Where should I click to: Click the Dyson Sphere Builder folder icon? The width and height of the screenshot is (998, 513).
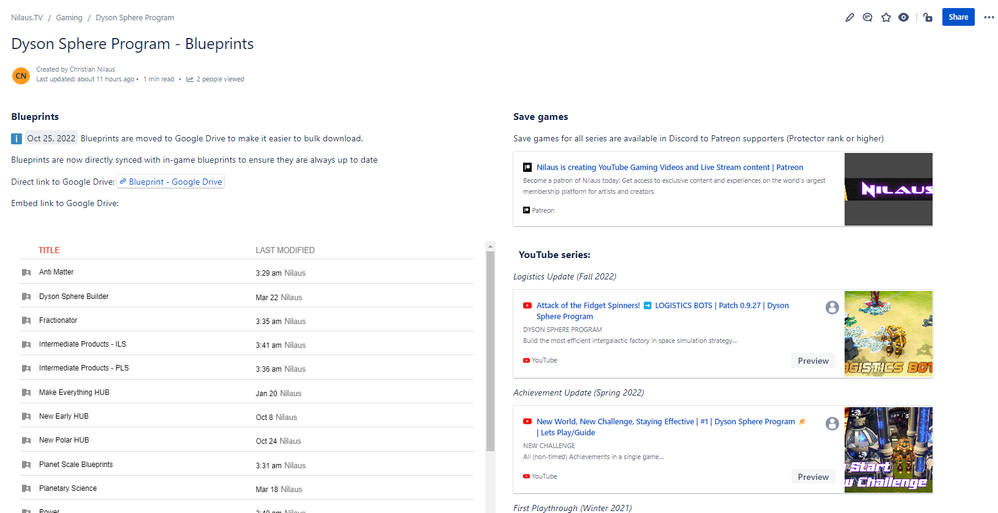pos(26,297)
